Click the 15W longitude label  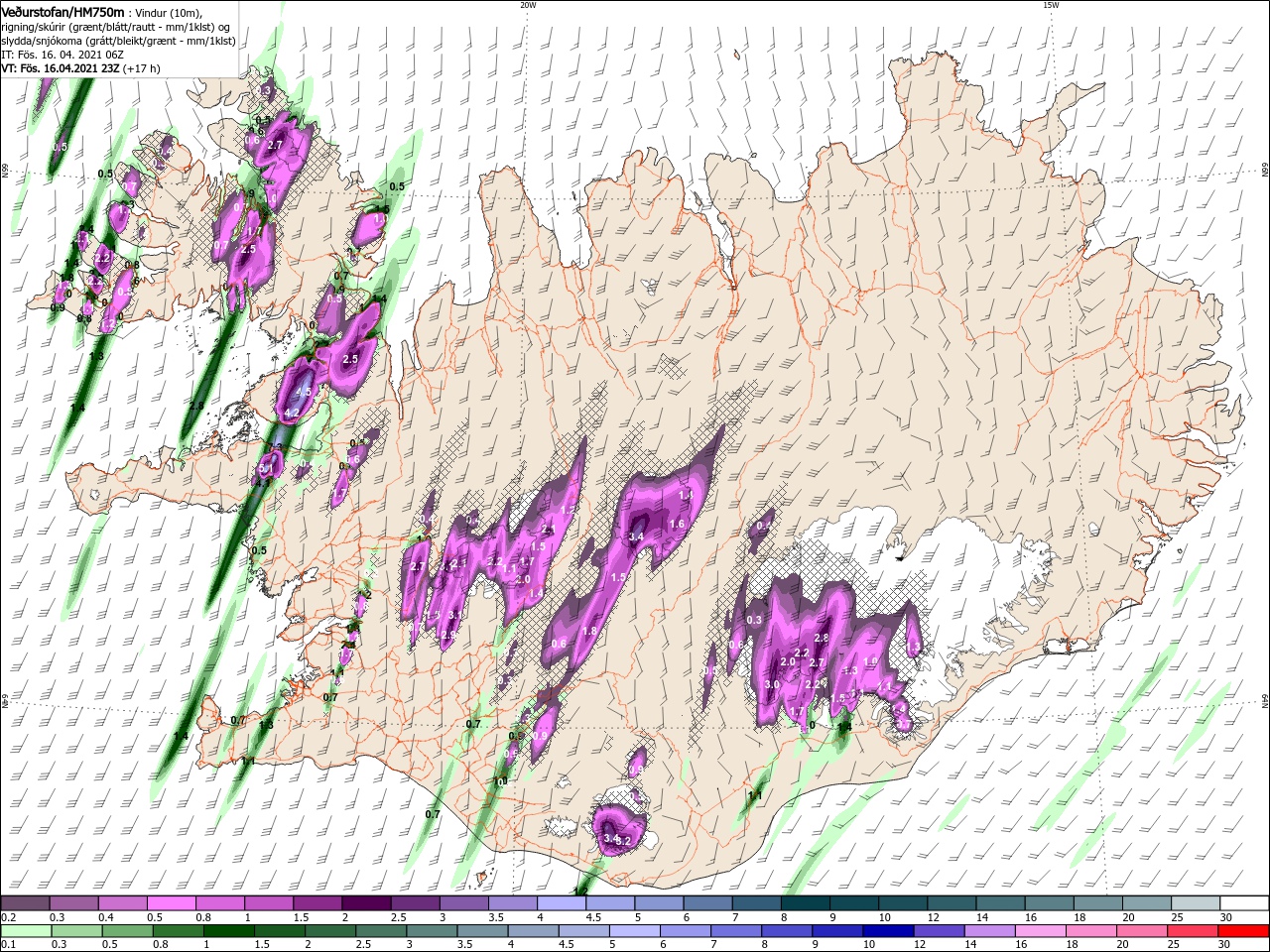tap(1051, 5)
